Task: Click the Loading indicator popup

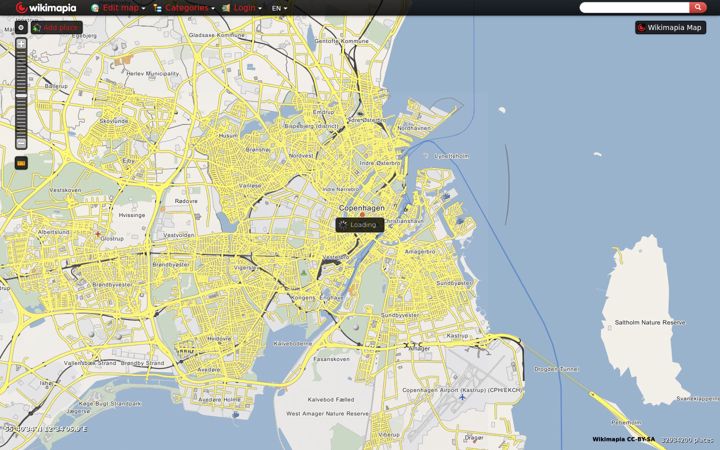Action: tap(360, 225)
